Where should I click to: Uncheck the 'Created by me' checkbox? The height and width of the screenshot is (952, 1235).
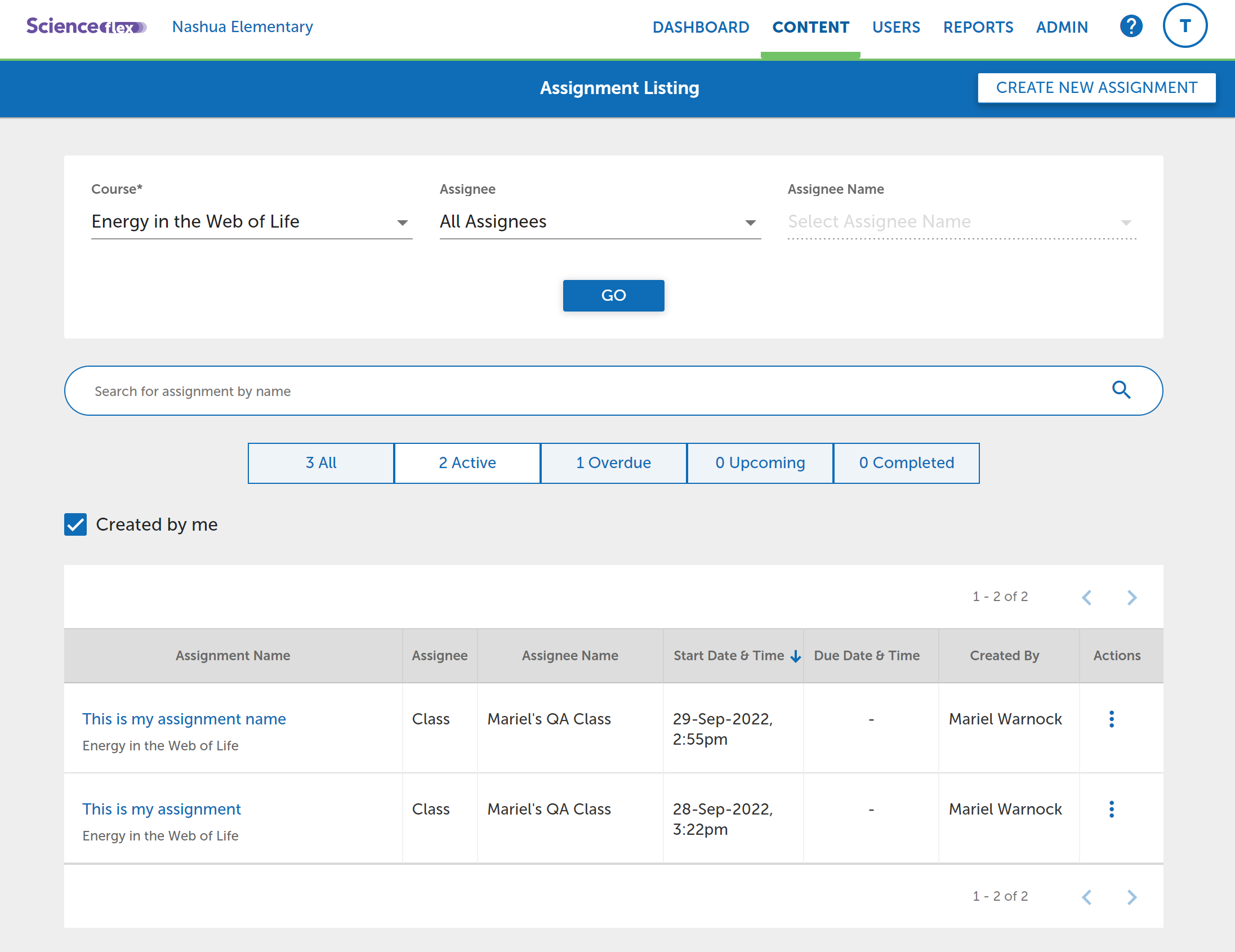pyautogui.click(x=75, y=524)
